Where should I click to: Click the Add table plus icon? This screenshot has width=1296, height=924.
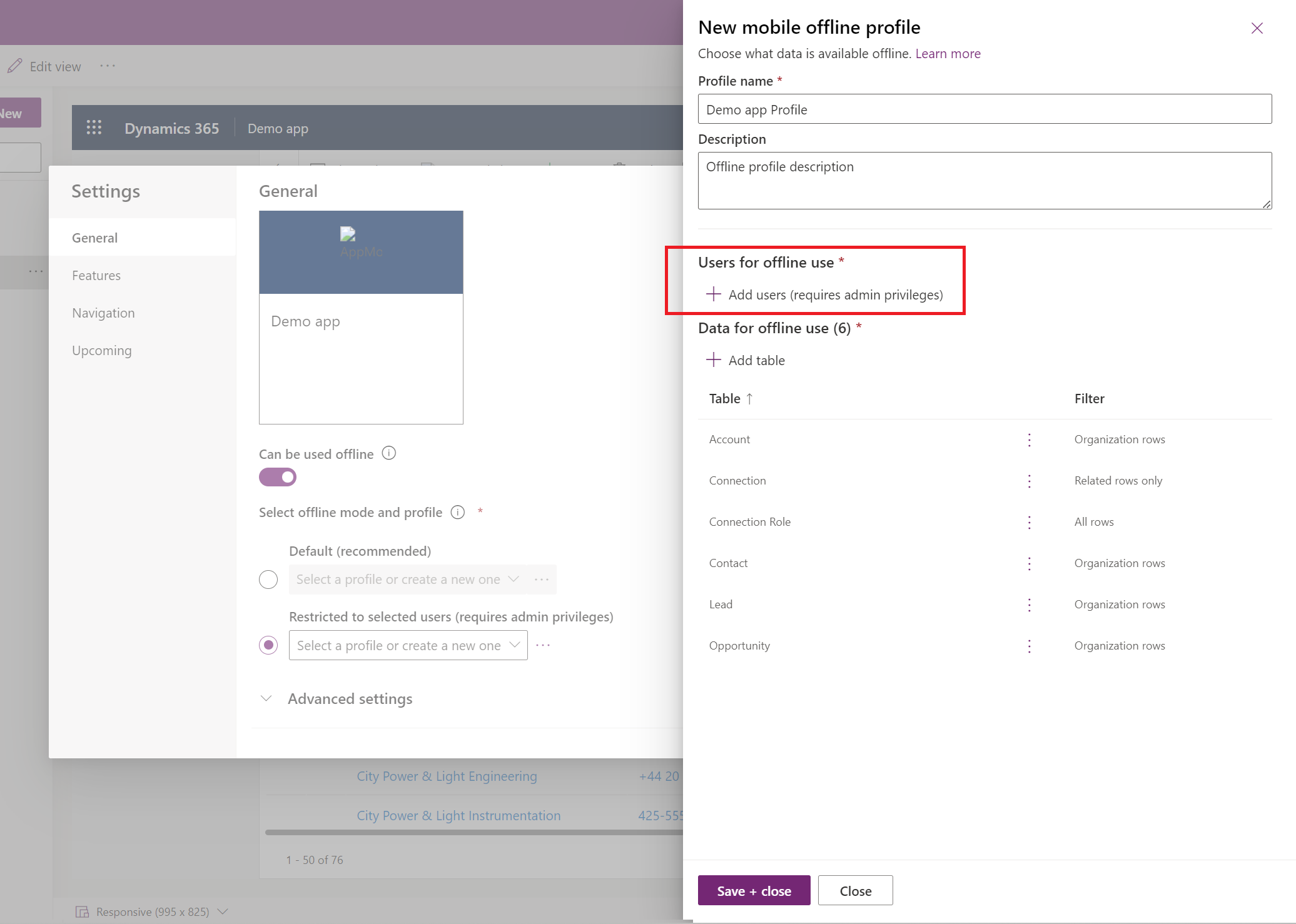[713, 360]
